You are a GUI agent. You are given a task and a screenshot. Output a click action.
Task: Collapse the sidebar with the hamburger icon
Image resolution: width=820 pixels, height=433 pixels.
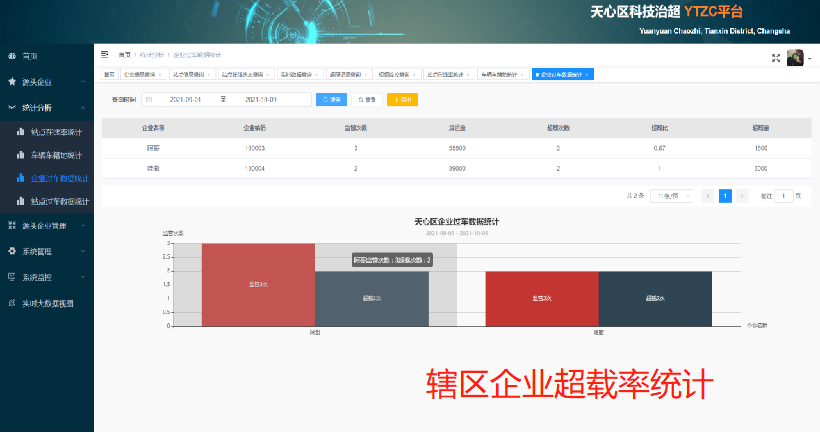tap(105, 54)
